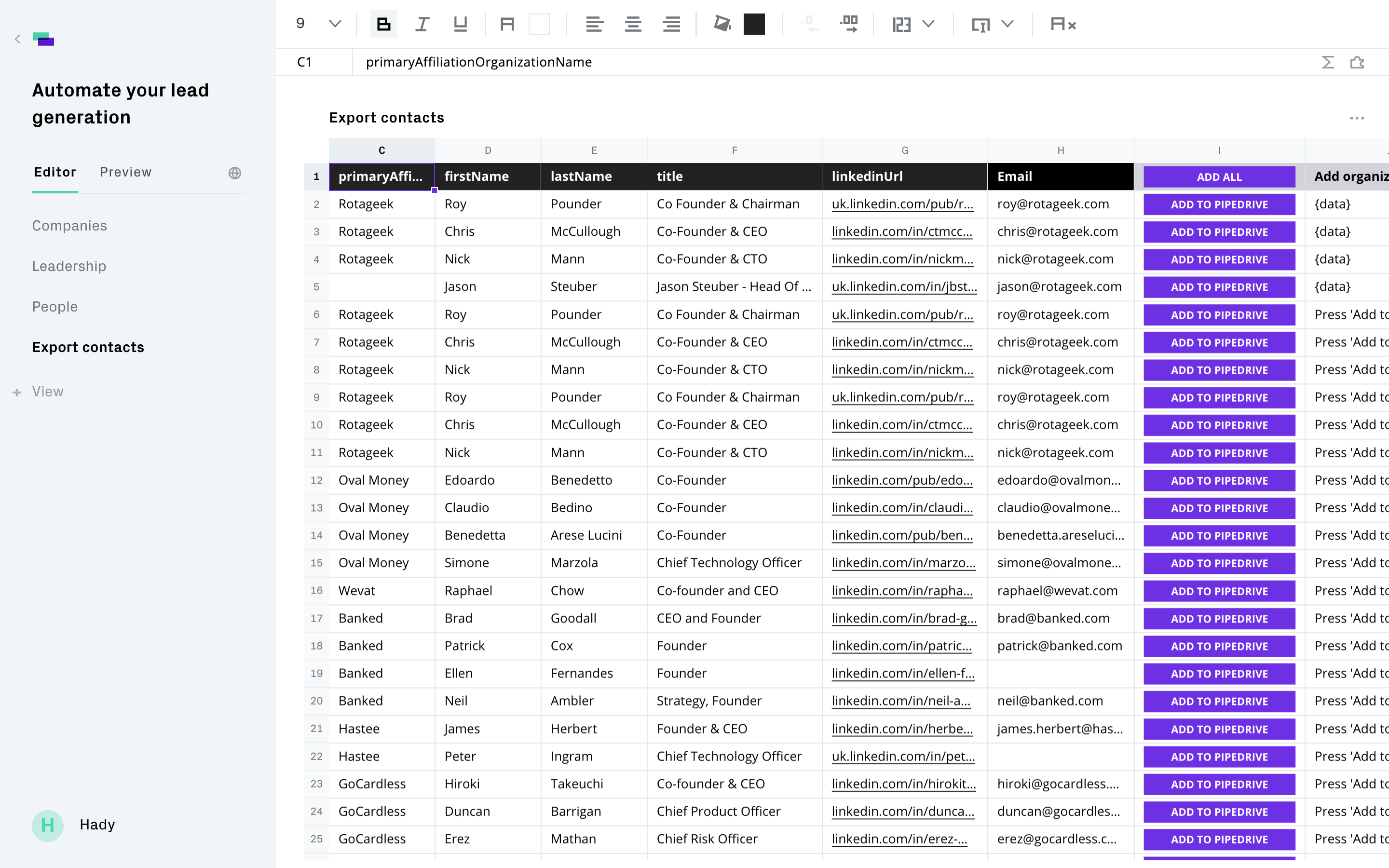Screen dimensions: 1389x868
Task: Click the globe publish icon
Action: click(235, 173)
